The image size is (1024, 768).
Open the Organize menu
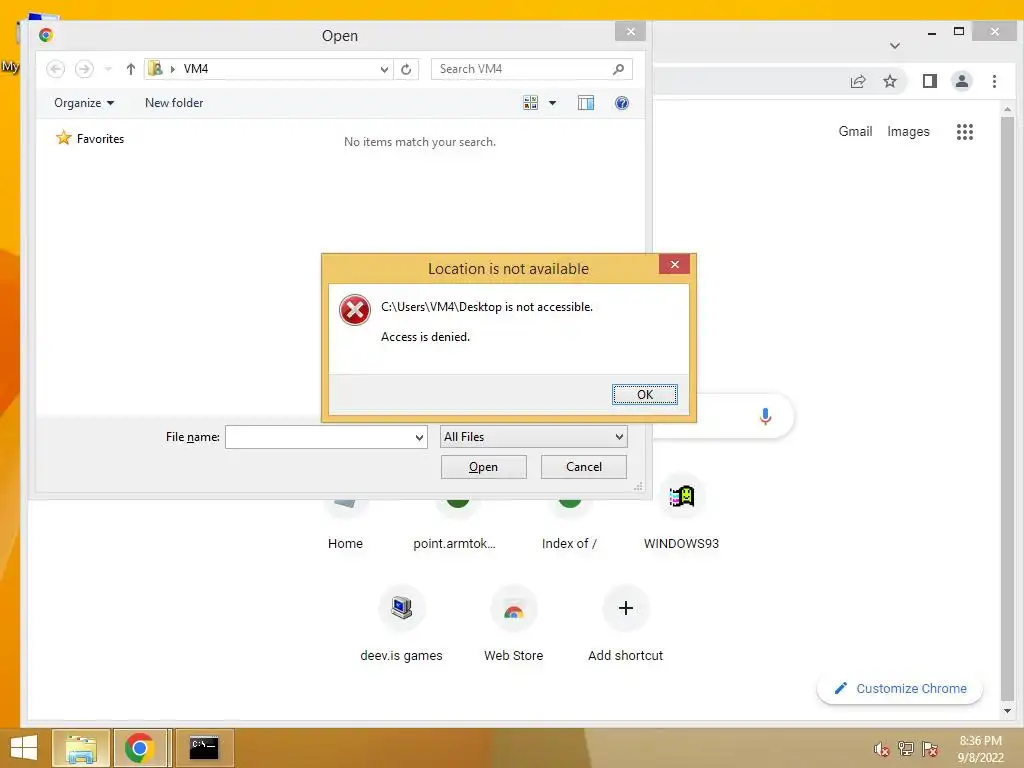(84, 103)
